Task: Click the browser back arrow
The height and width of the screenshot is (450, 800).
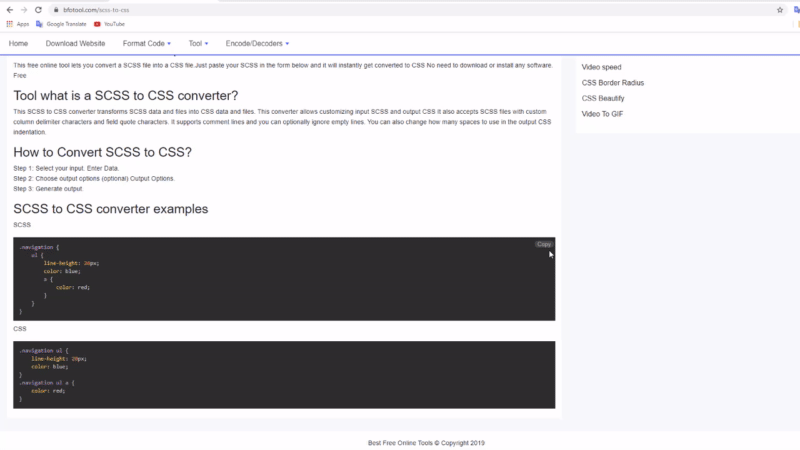Action: (9, 9)
